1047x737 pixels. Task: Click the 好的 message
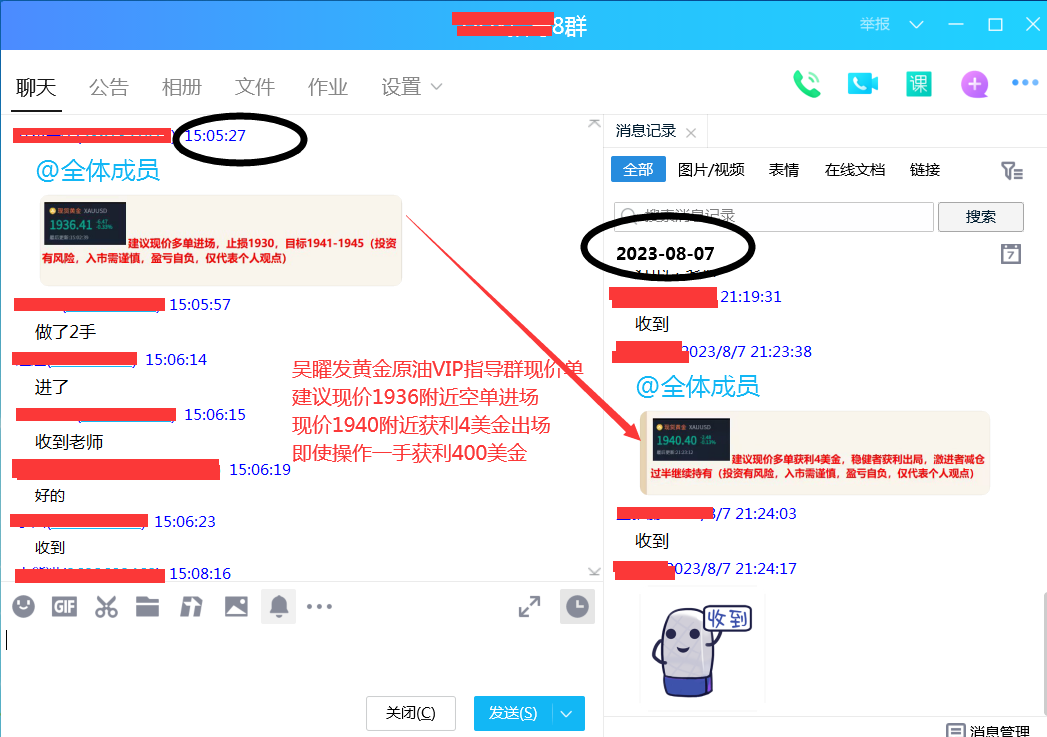pyautogui.click(x=50, y=495)
